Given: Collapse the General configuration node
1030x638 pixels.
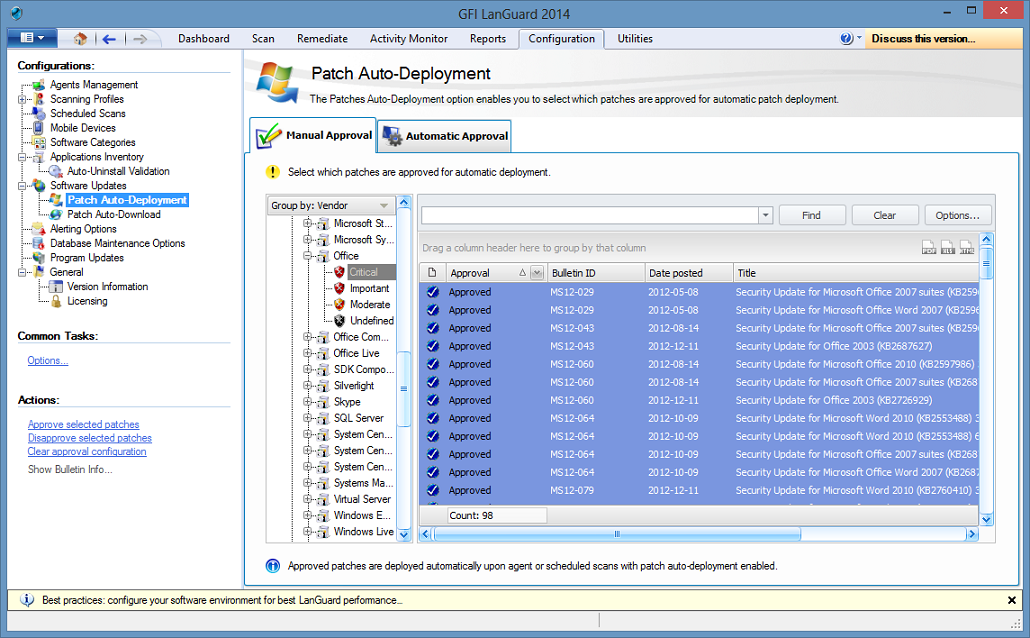Looking at the screenshot, I should click(x=22, y=272).
